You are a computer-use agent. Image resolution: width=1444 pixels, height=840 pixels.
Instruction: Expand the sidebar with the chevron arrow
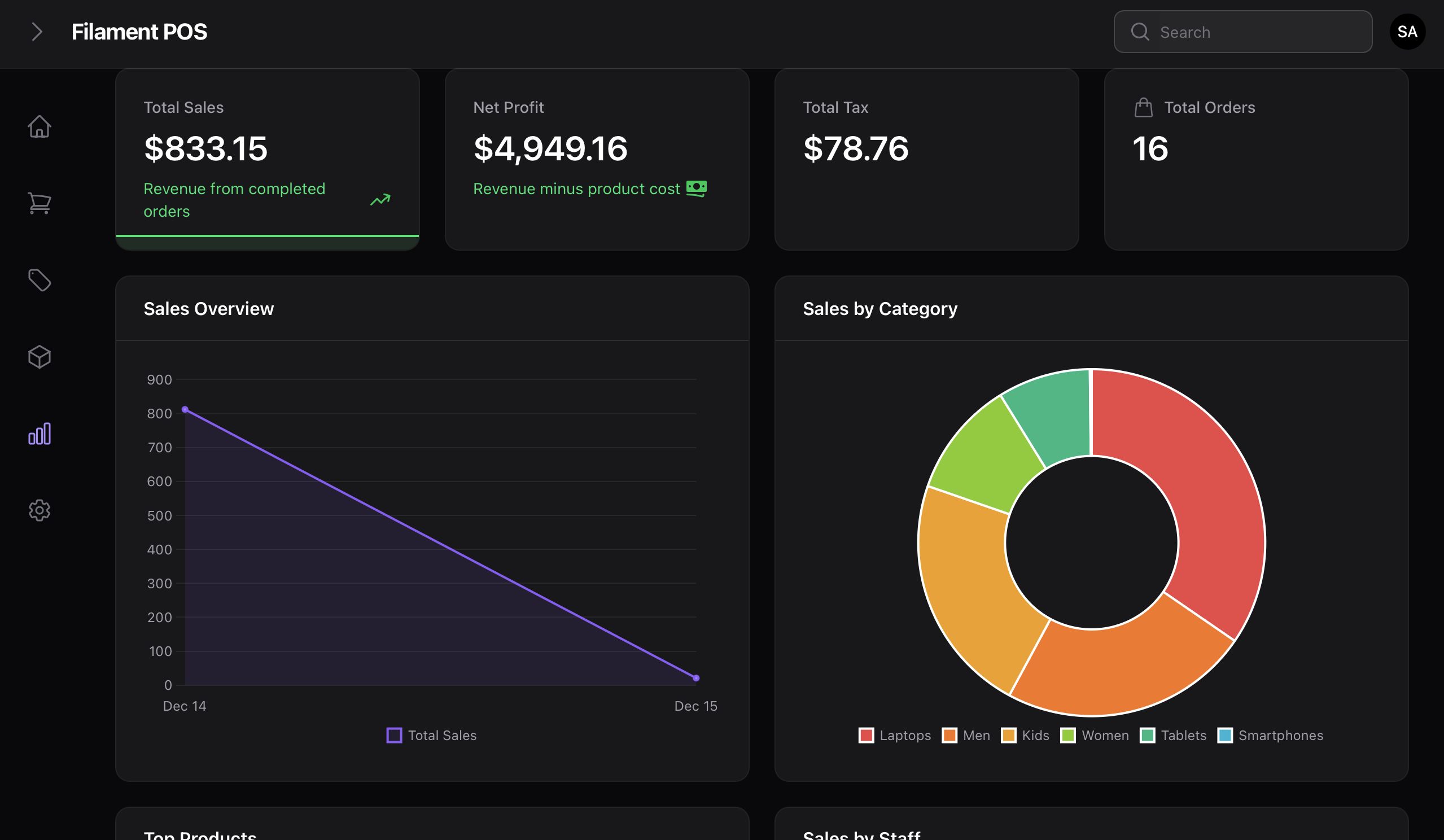[x=37, y=32]
